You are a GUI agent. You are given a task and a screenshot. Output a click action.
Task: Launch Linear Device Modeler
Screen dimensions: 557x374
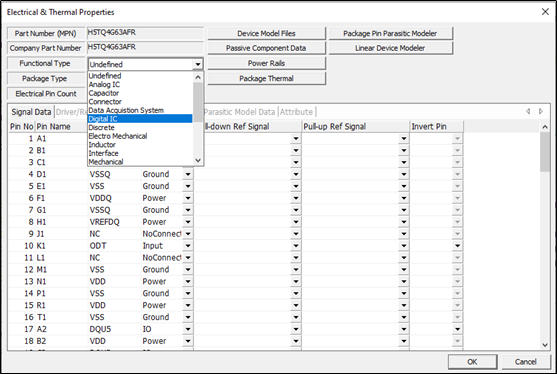pyautogui.click(x=390, y=48)
